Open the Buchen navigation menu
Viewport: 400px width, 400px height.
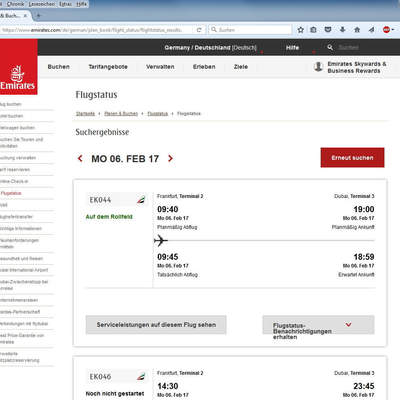(59, 67)
